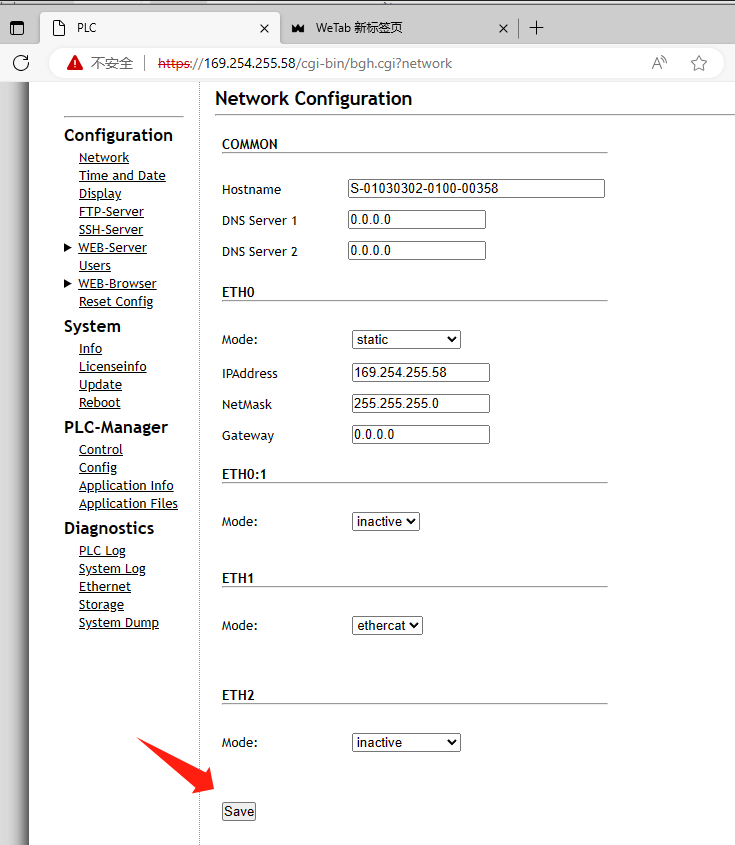Open the ETH2 Mode inactive dropdown
This screenshot has width=735, height=845.
pos(406,743)
